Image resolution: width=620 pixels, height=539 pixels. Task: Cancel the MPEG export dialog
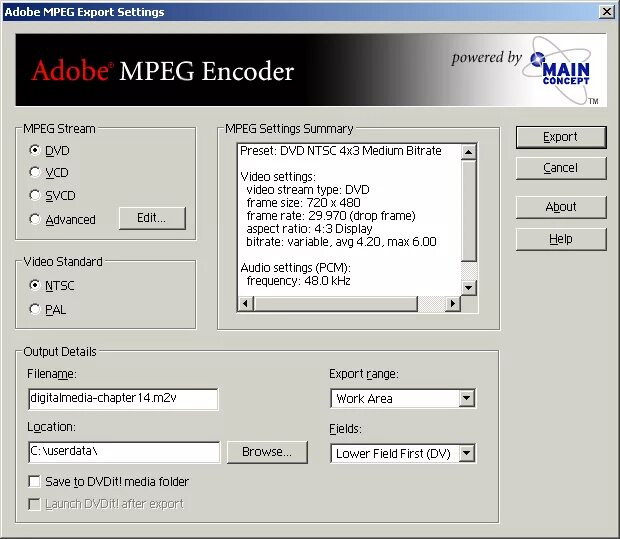561,168
